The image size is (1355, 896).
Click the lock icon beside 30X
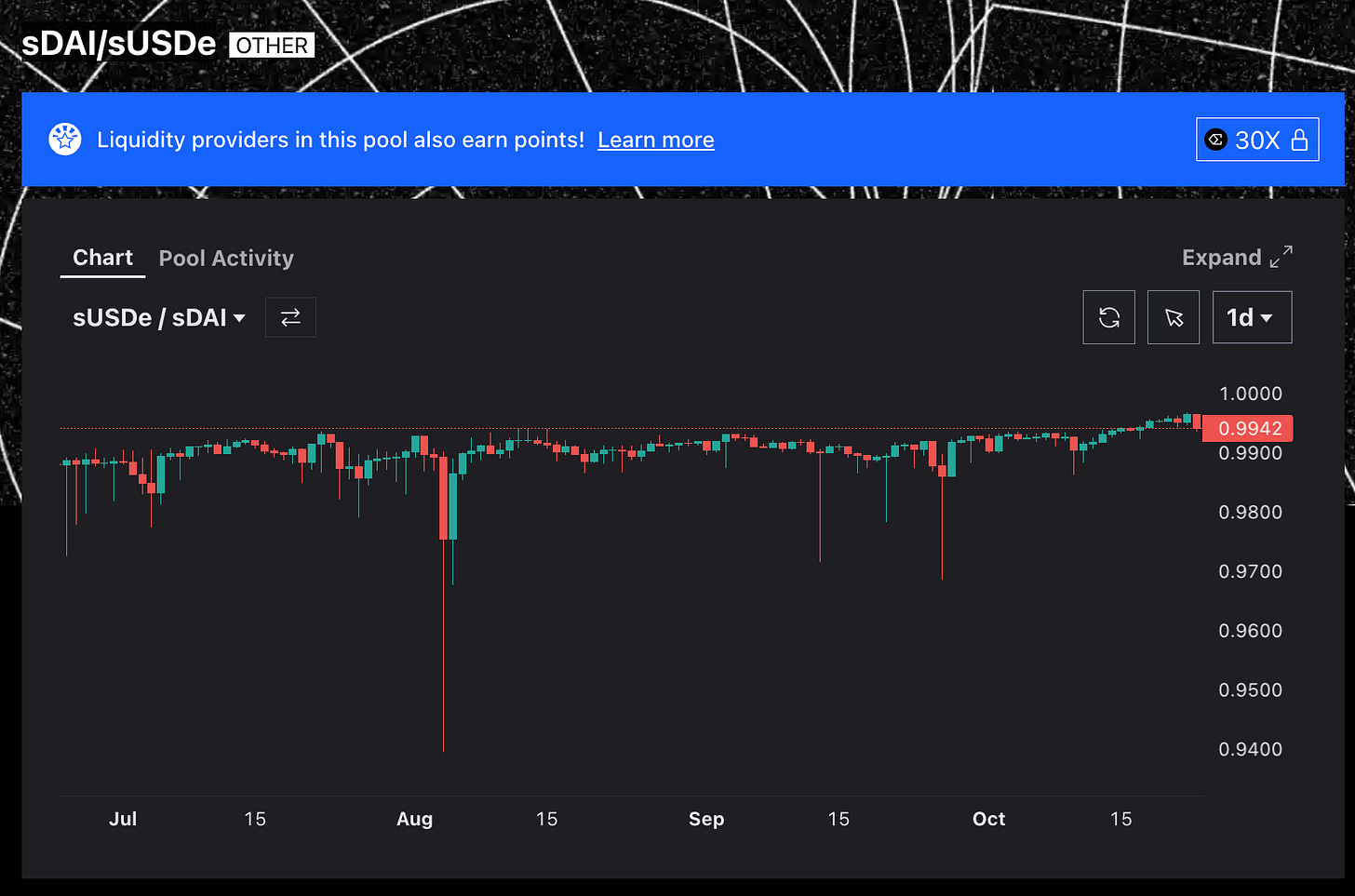1300,140
